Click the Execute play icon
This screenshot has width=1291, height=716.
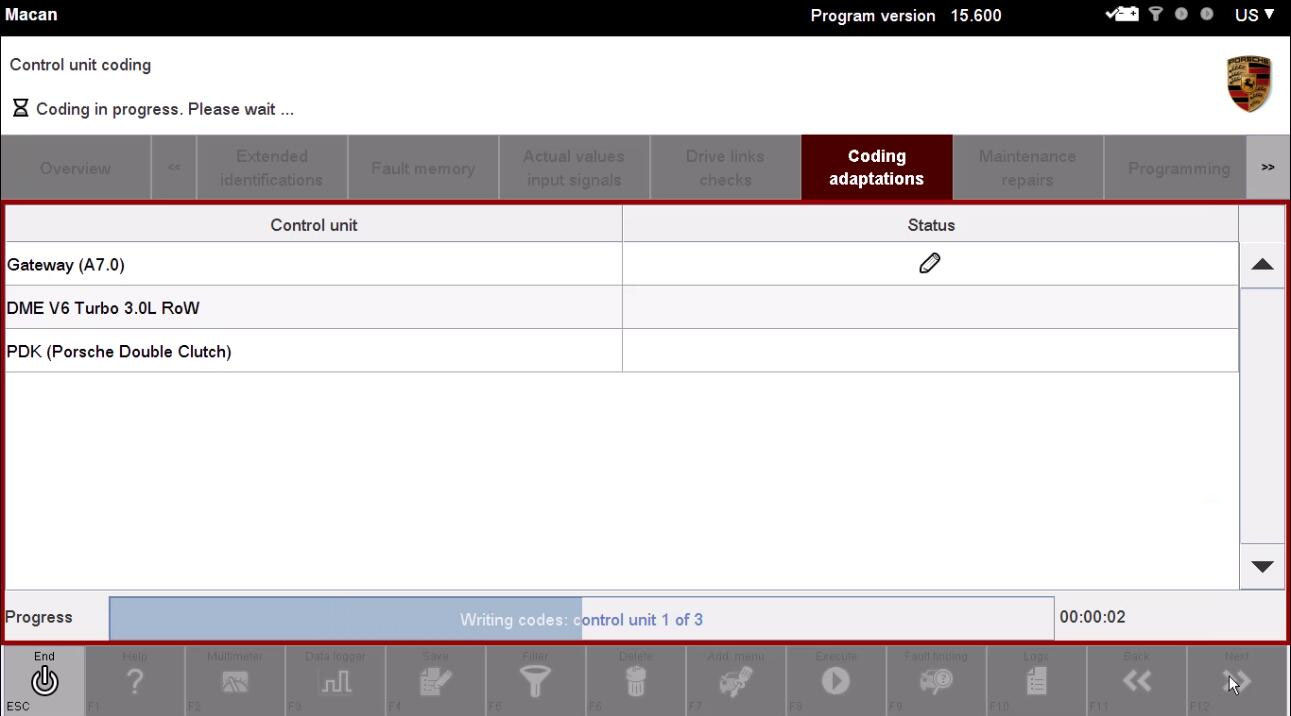(x=835, y=680)
